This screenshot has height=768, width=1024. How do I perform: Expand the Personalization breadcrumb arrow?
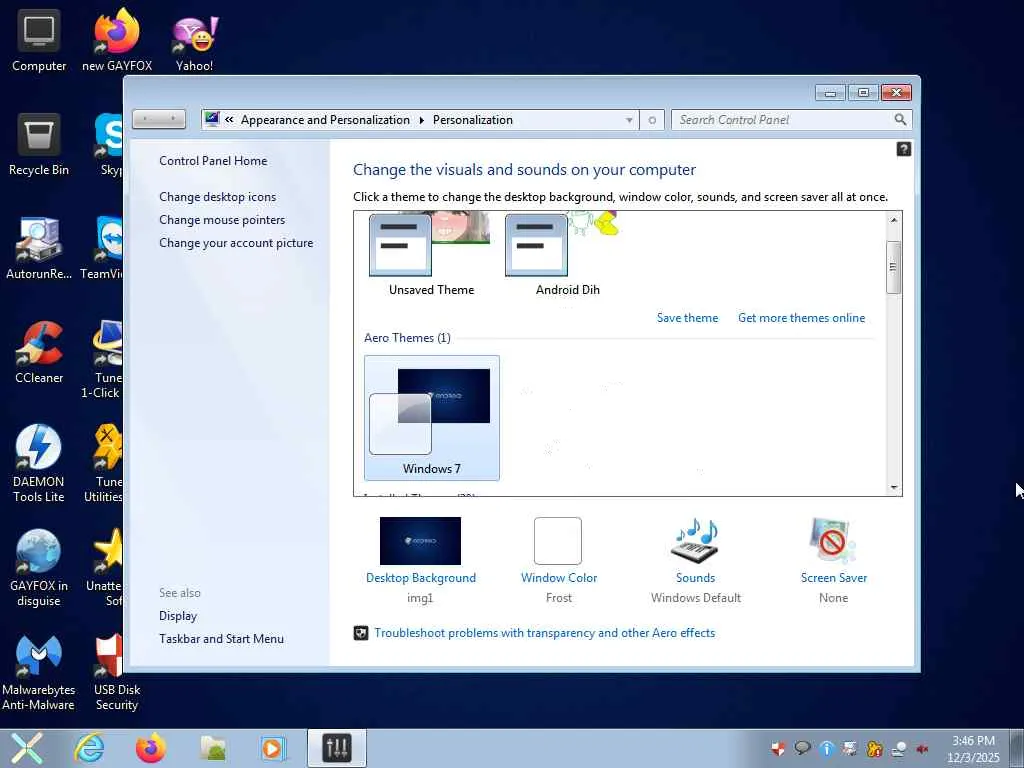click(421, 120)
